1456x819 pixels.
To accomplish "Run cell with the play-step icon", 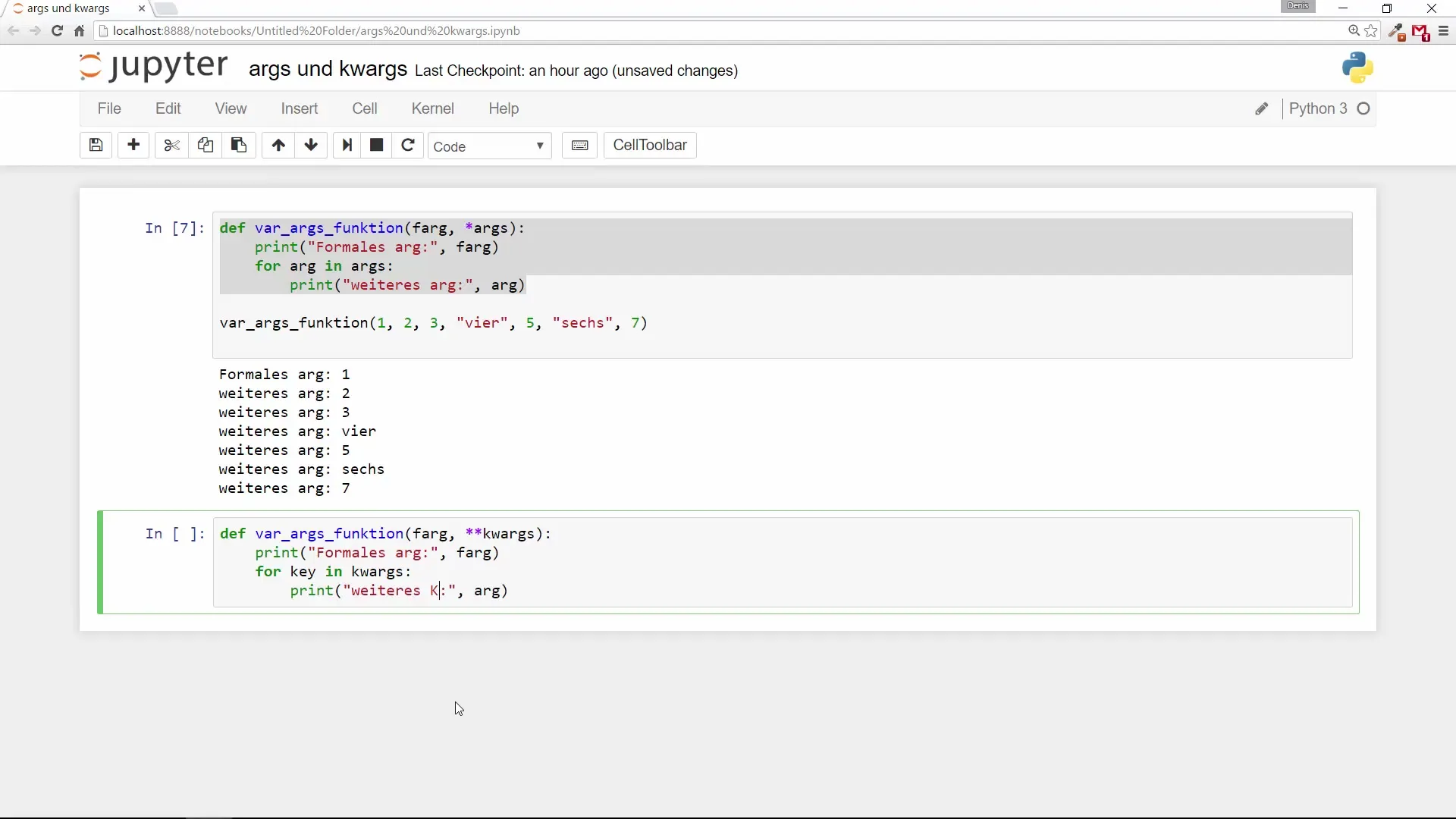I will click(x=347, y=145).
